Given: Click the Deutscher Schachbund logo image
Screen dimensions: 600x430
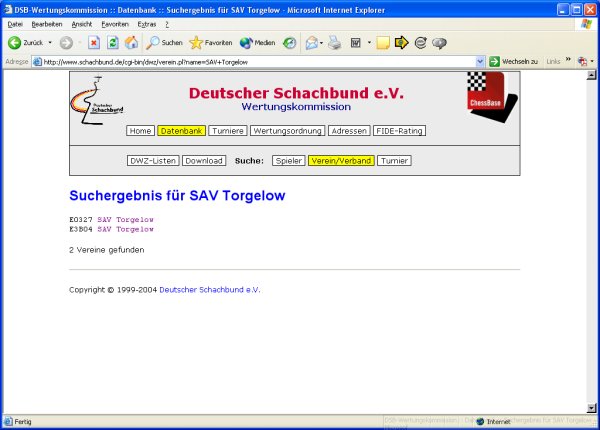Looking at the screenshot, I should point(98,101).
